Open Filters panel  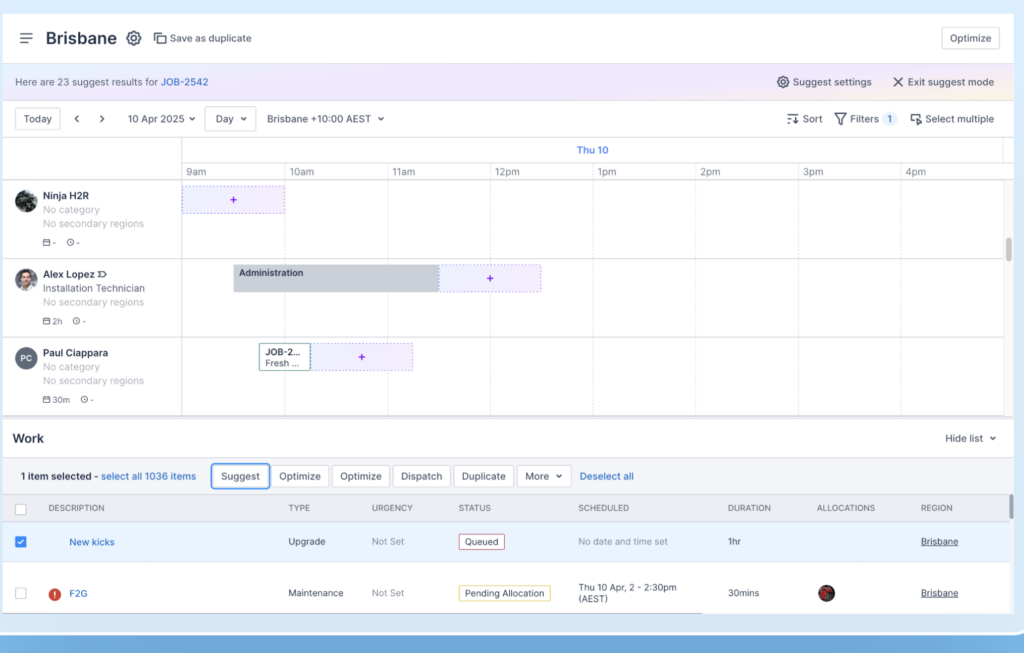(865, 119)
